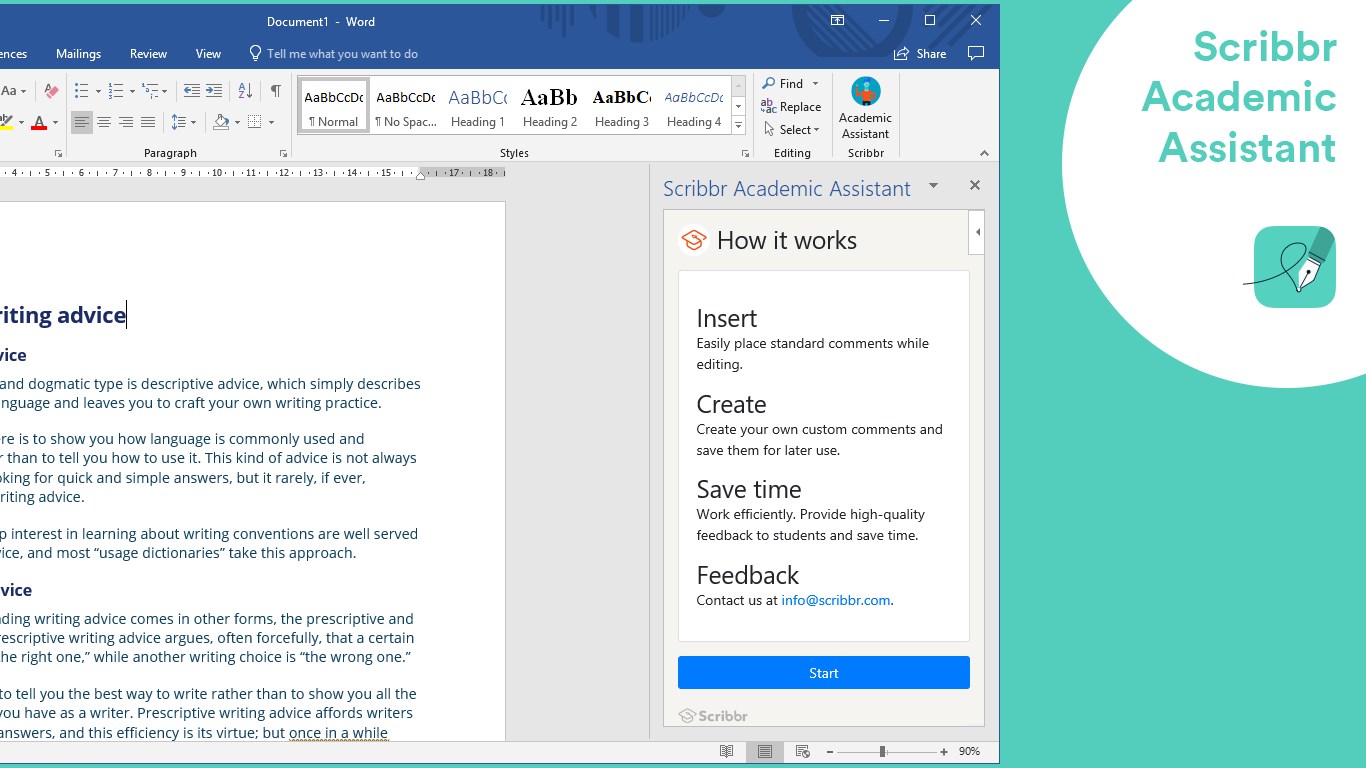This screenshot has height=768, width=1366.
Task: Launch the Scribbr Academic Assistant add-in
Action: pos(865,109)
